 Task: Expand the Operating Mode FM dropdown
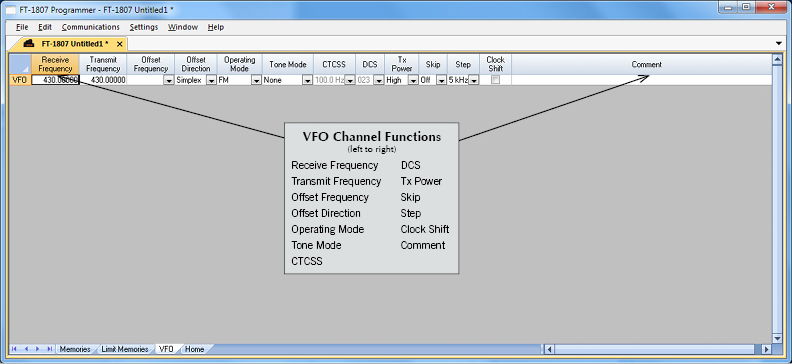tap(256, 80)
